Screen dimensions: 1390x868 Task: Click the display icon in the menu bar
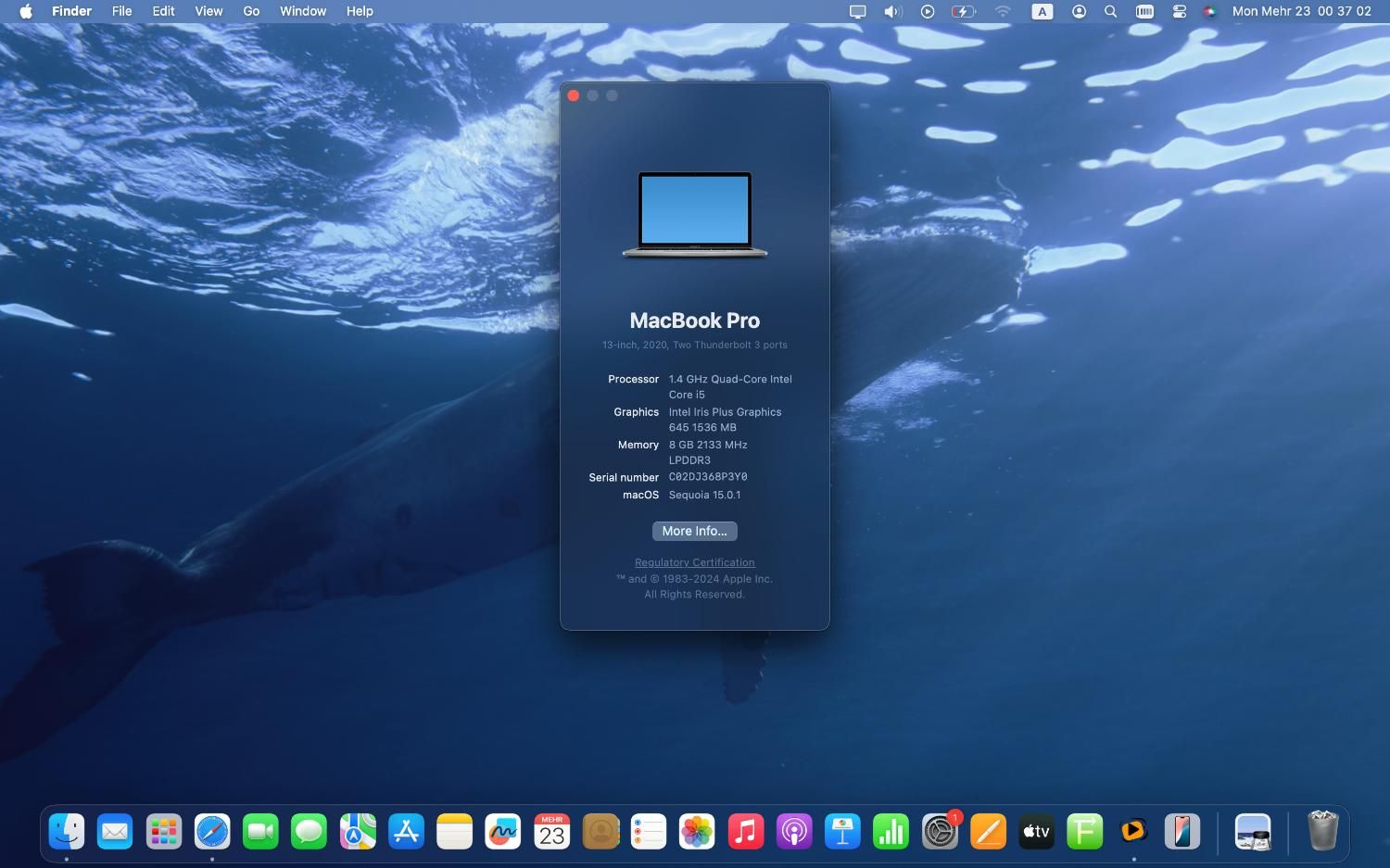click(x=858, y=11)
